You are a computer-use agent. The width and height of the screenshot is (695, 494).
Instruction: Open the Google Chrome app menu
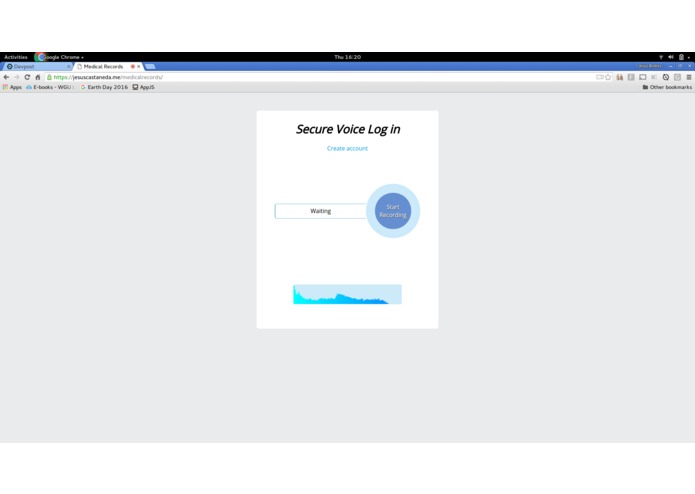(x=61, y=57)
